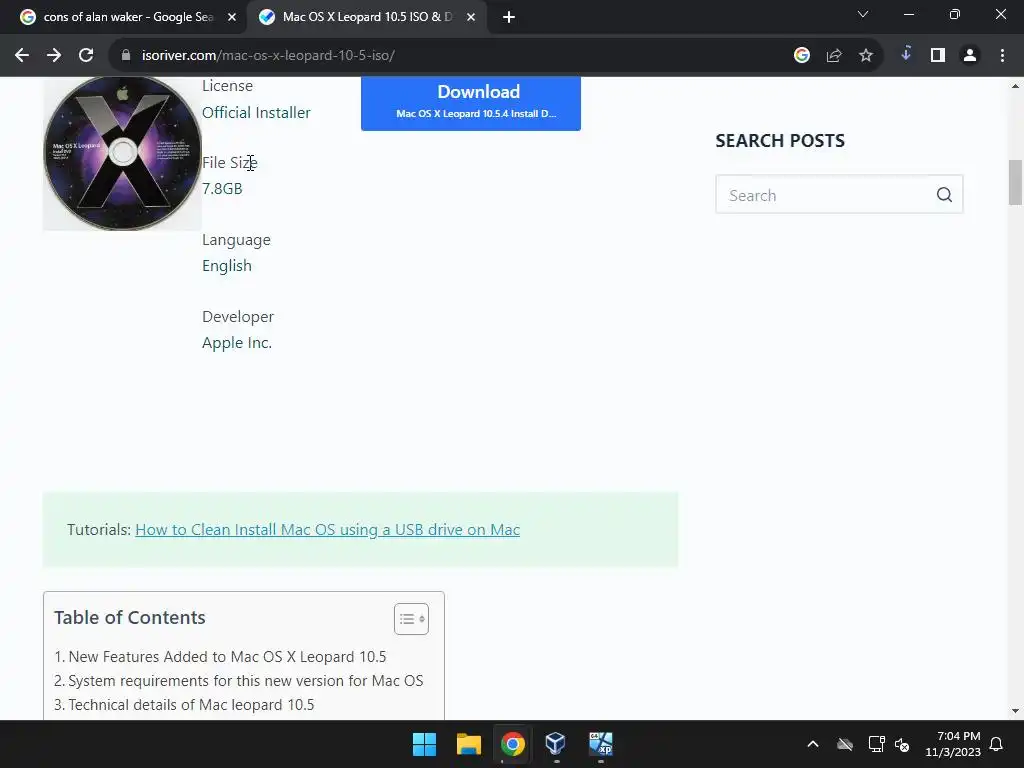Go back to the previous page

[22, 56]
